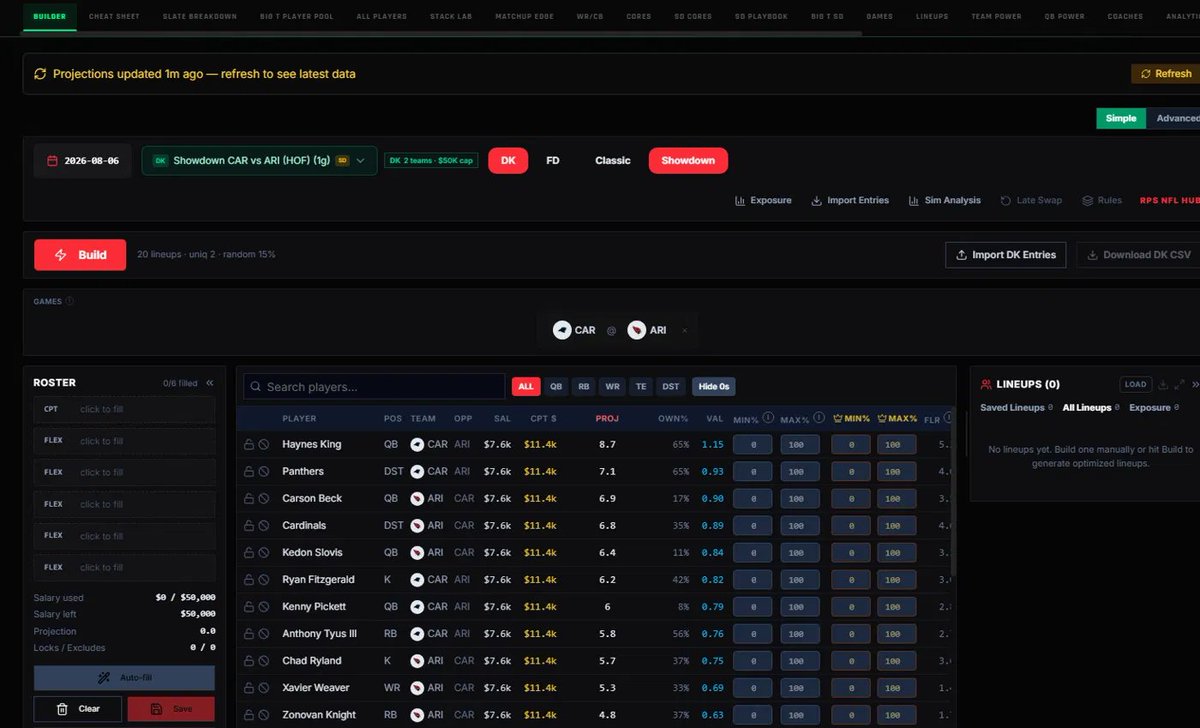Remove the CAR @ ARI game chip
Viewport: 1200px width, 728px height.
coord(685,330)
